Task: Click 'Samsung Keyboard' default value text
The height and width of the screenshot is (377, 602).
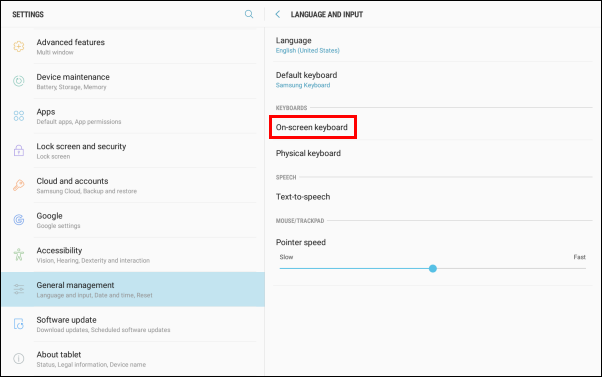Action: (303, 85)
